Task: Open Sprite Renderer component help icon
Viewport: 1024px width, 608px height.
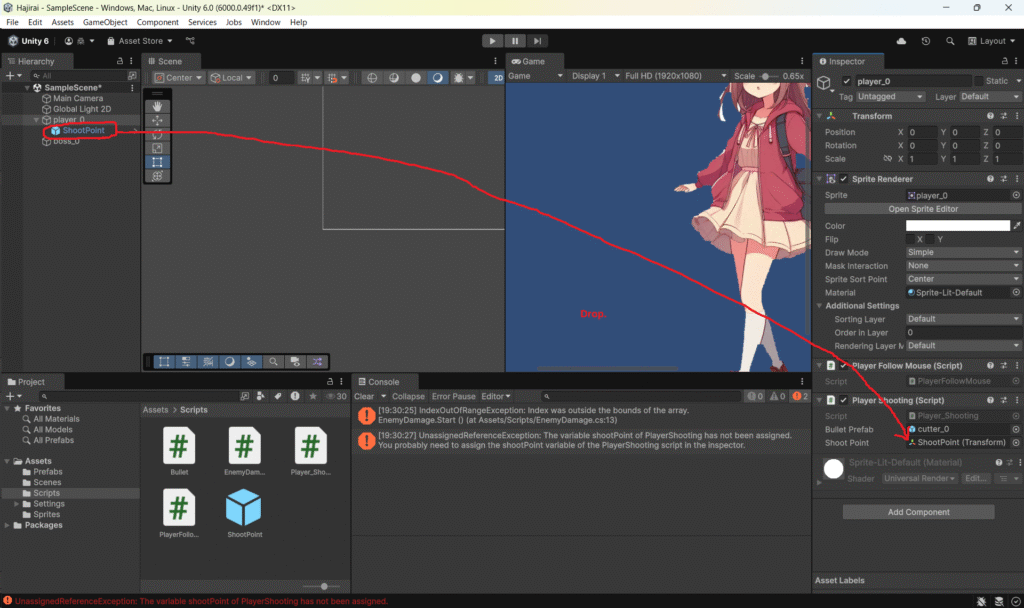Action: [x=990, y=178]
